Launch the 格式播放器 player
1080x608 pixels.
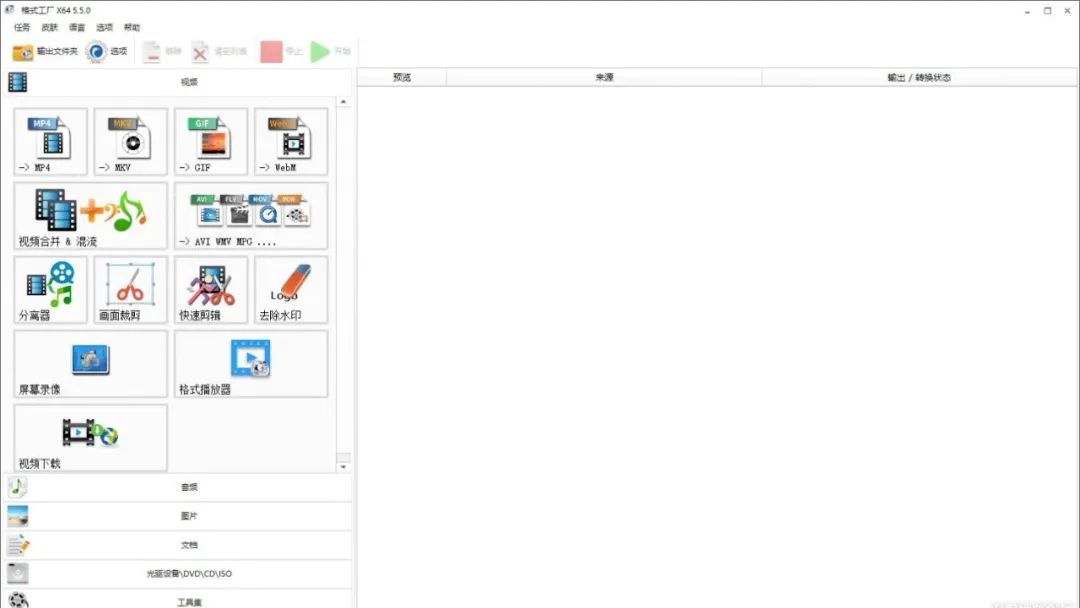click(x=251, y=364)
